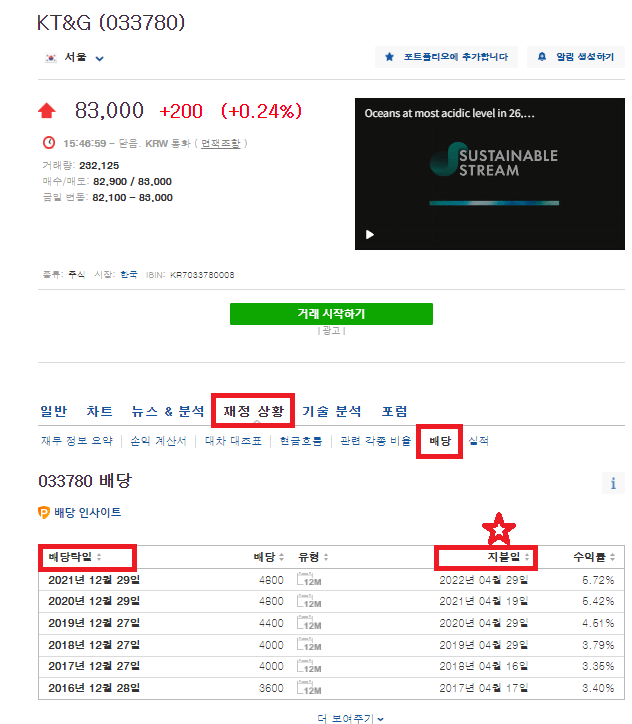Click the 2020년 12월 29일 ex-dividend date

click(x=94, y=601)
